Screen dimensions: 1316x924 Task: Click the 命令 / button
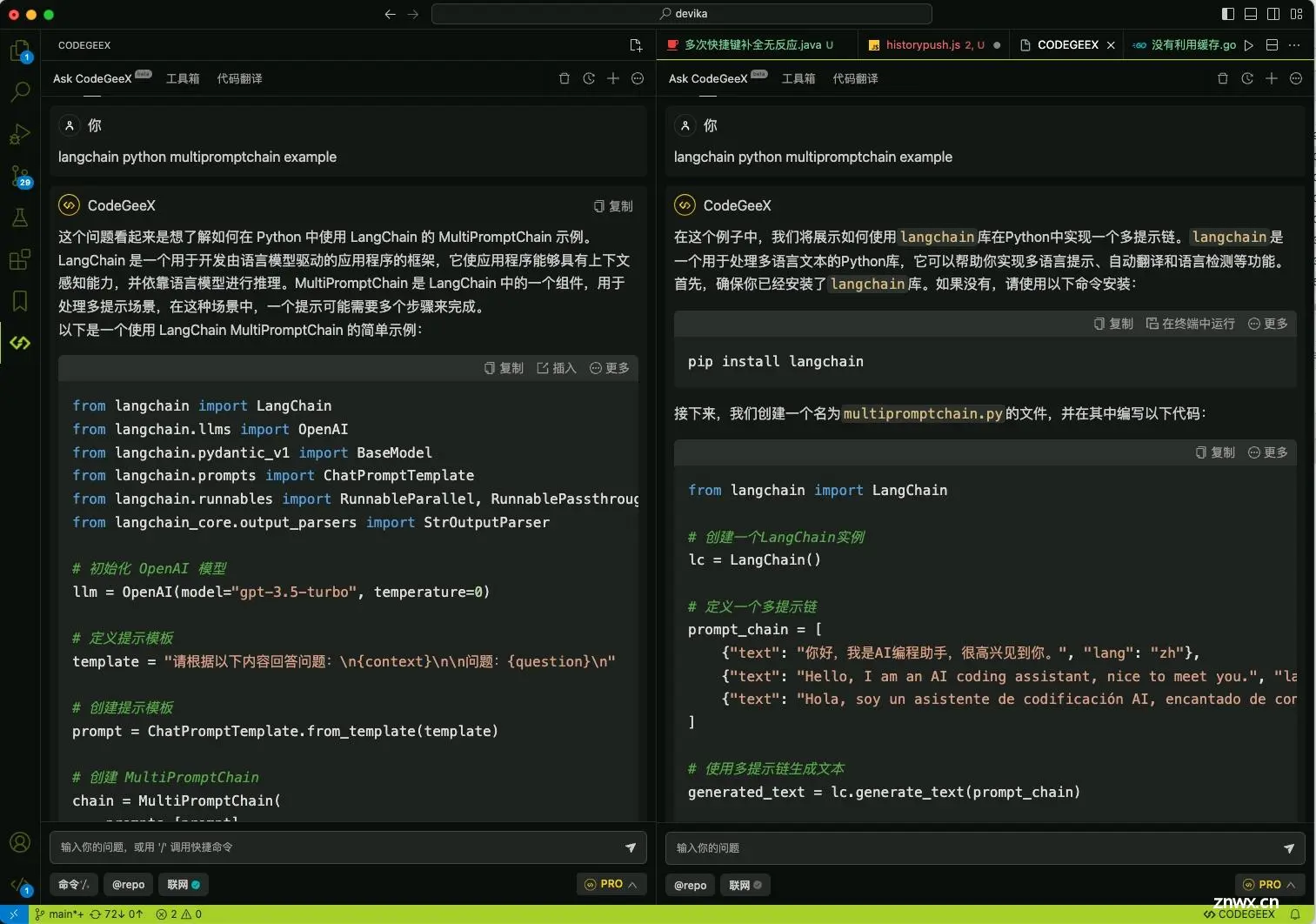[74, 885]
